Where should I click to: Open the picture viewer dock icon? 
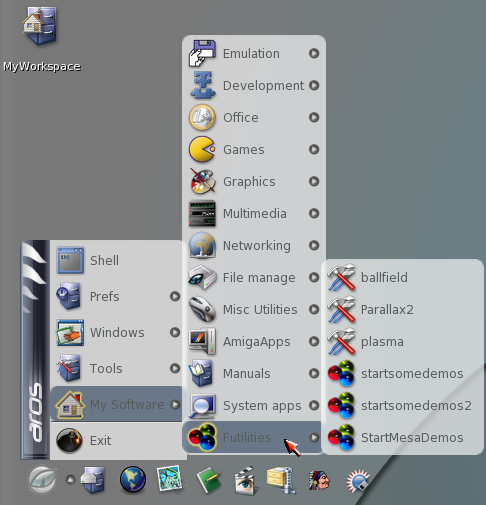170,479
